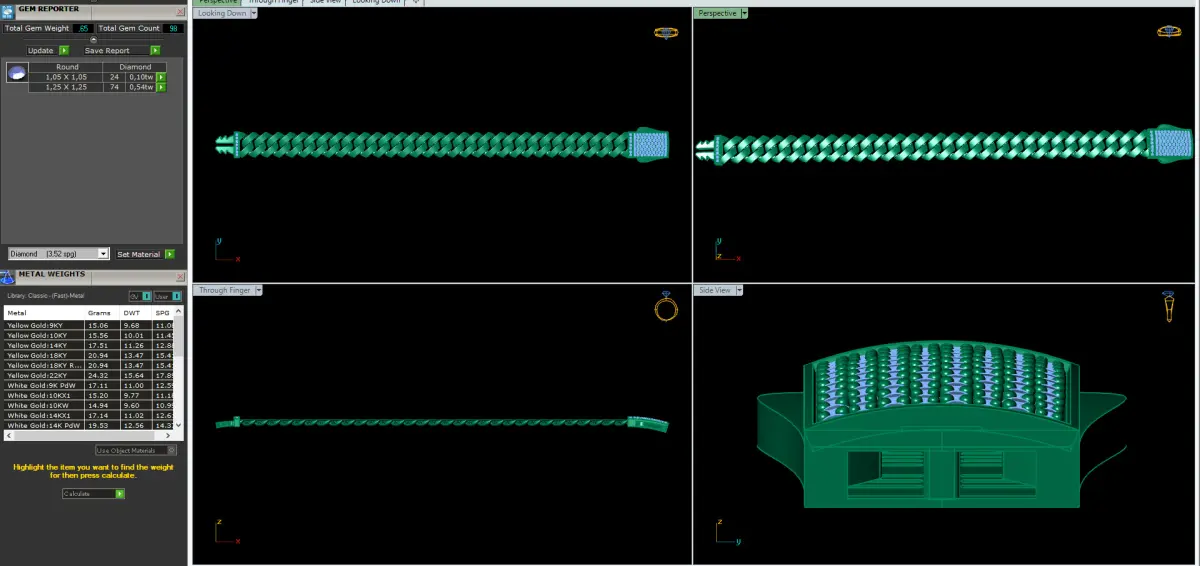
Task: Click the Grams column header
Action: click(x=103, y=313)
